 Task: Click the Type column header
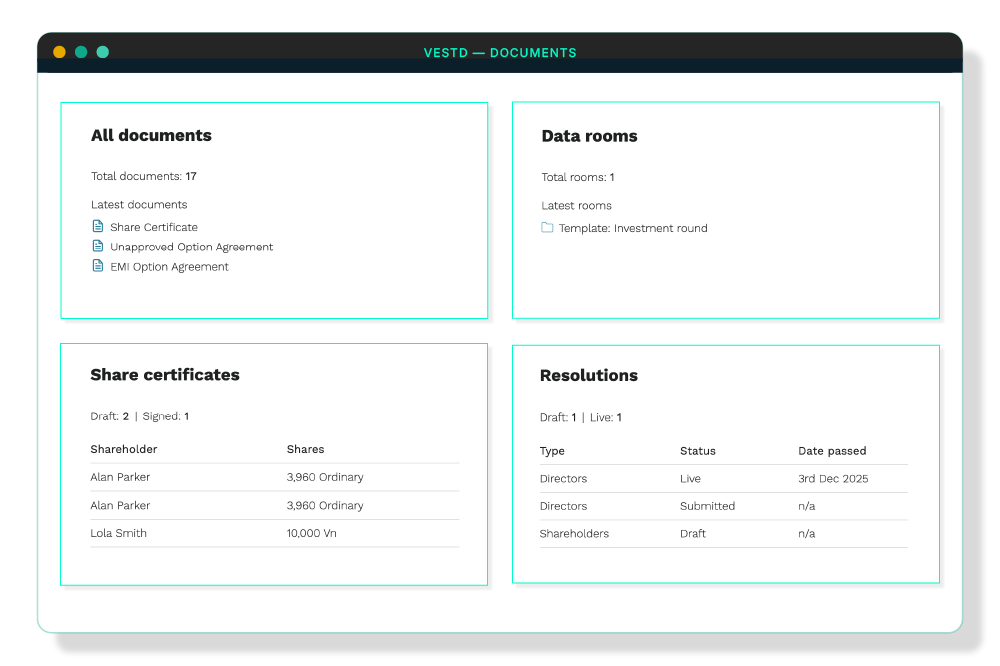click(x=552, y=451)
